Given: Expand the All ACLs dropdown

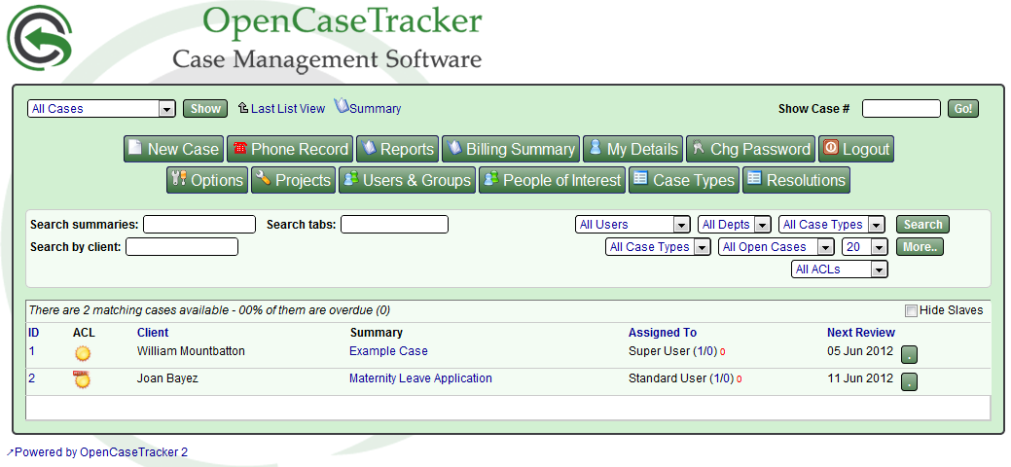Looking at the screenshot, I should point(839,270).
